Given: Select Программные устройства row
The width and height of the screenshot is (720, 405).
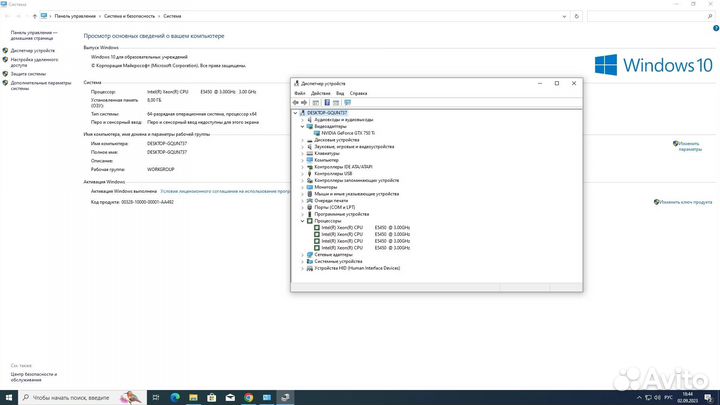Looking at the screenshot, I should tap(341, 214).
